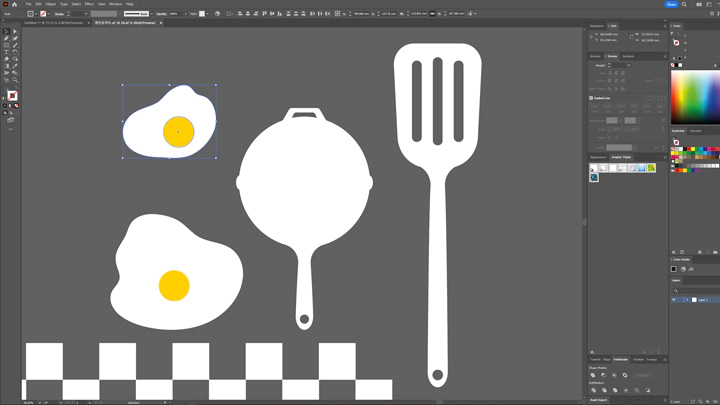Open the File menu
This screenshot has height=405, width=720.
pyautogui.click(x=28, y=4)
